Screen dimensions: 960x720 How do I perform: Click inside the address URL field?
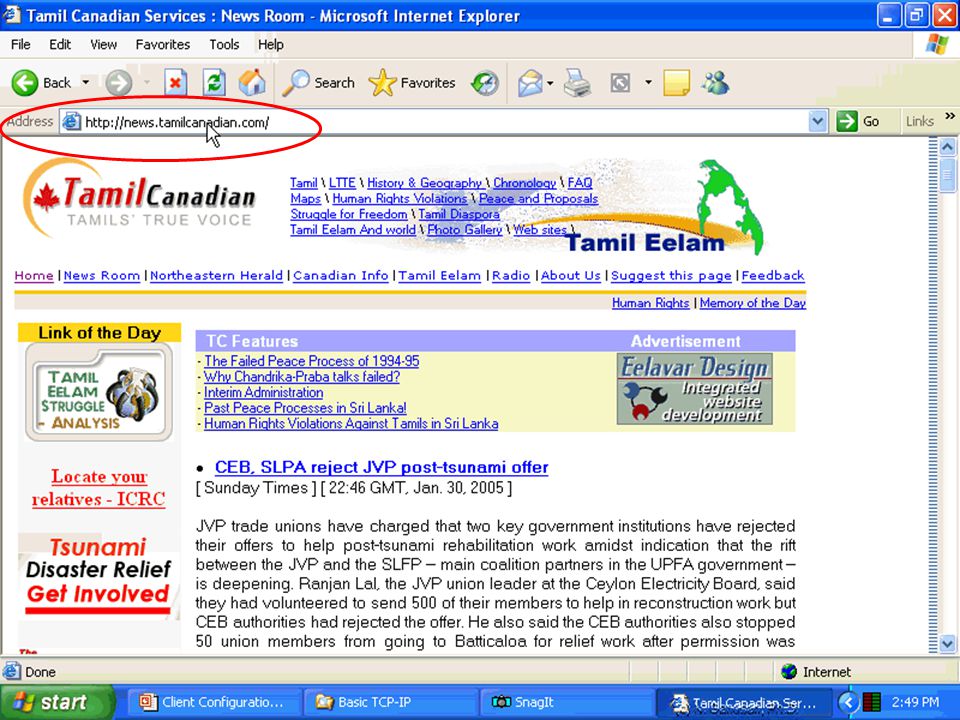click(444, 122)
